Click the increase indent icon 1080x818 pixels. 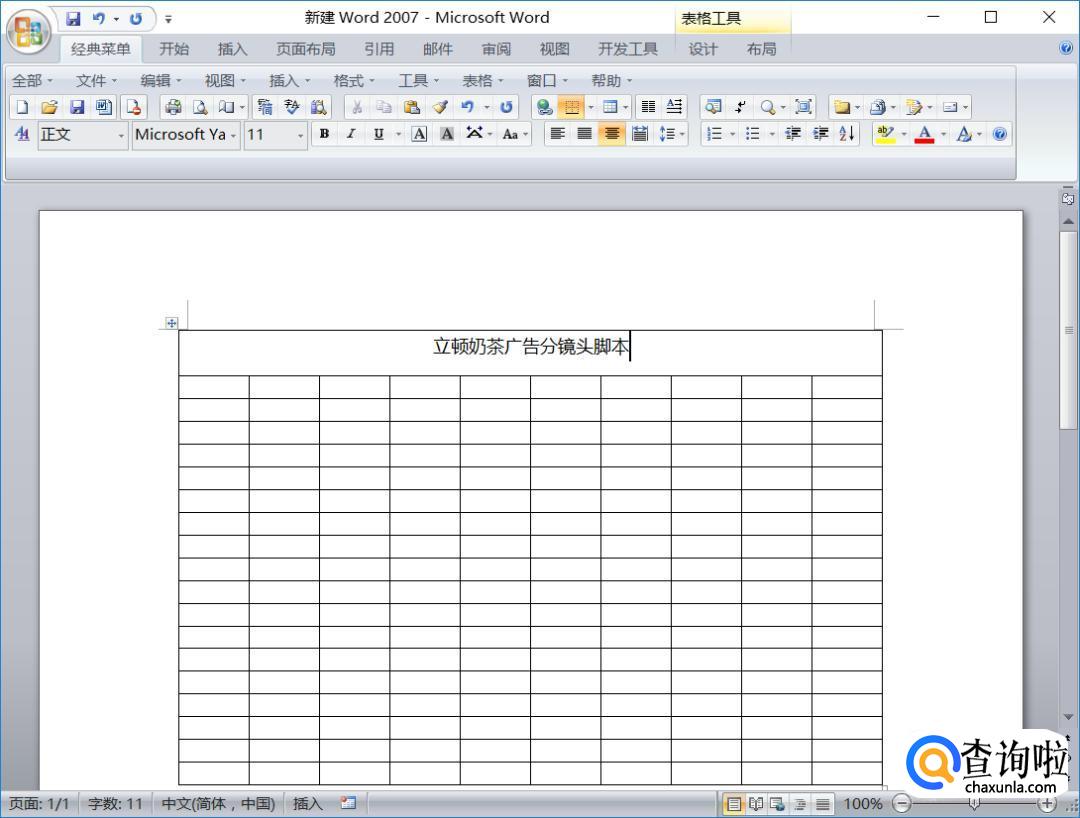tap(820, 134)
